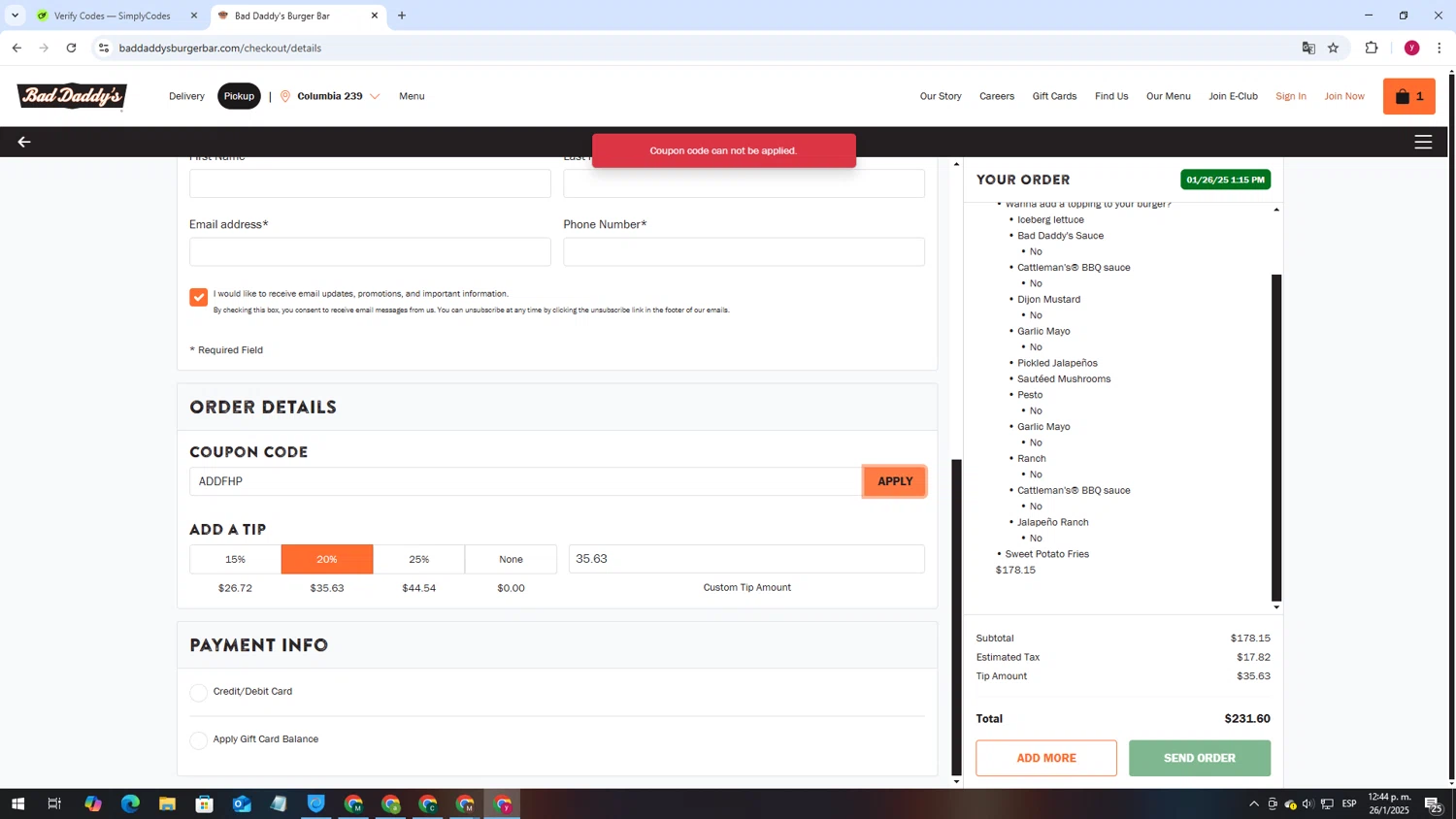This screenshot has height=819, width=1456.
Task: Open the Find Us page
Action: [1111, 96]
